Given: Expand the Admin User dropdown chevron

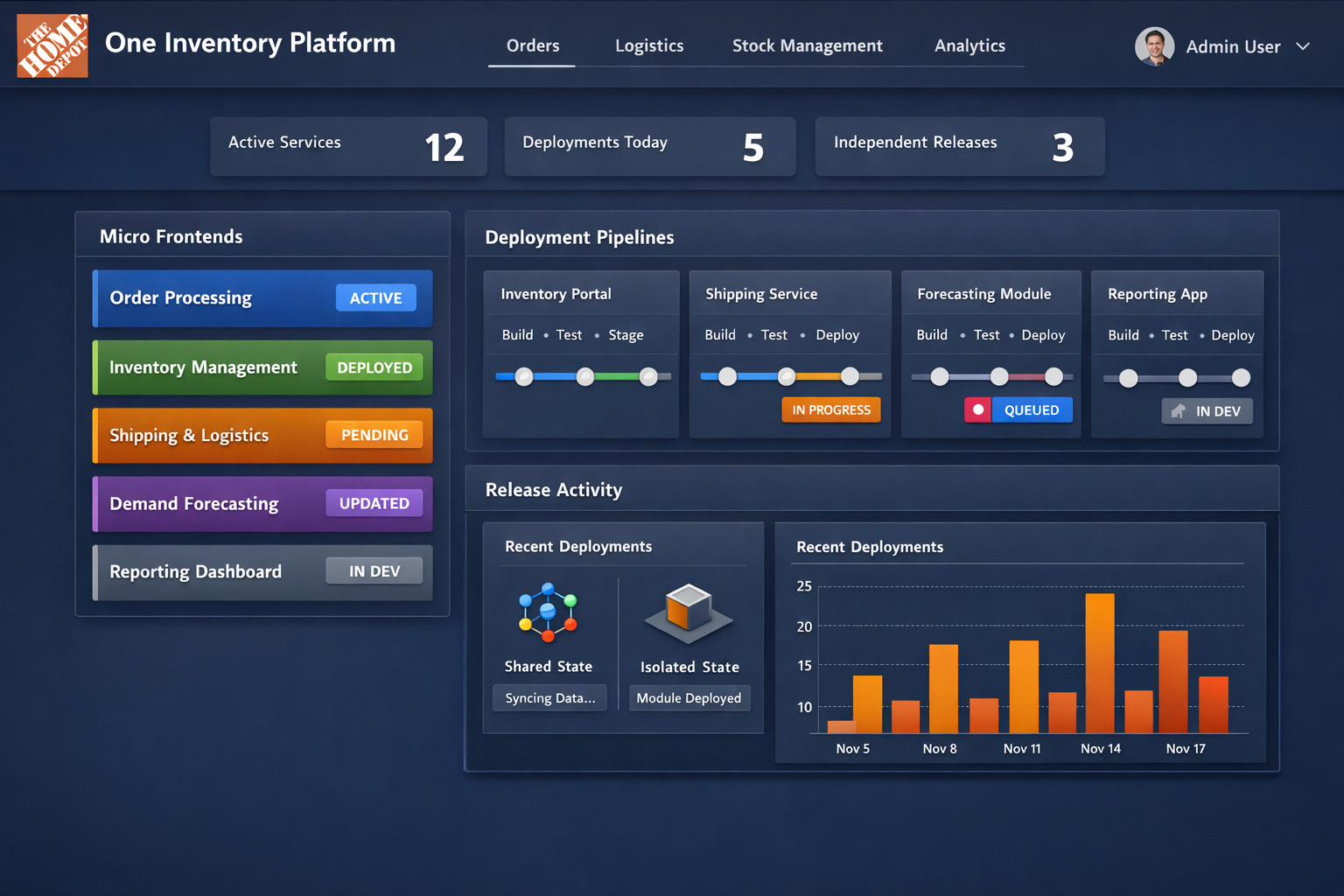Looking at the screenshot, I should click(x=1303, y=46).
